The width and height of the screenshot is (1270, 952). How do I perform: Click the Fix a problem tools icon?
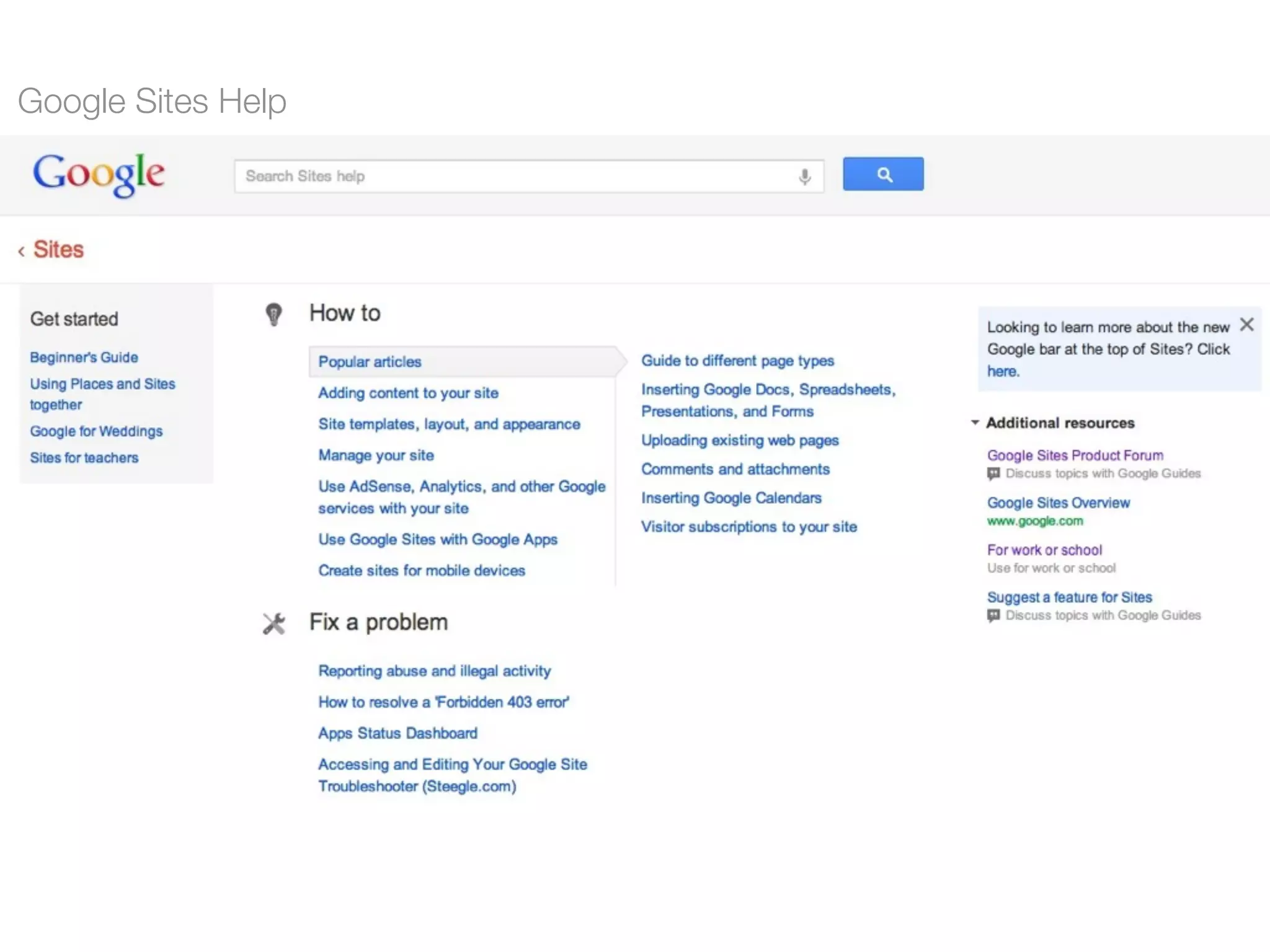[273, 624]
